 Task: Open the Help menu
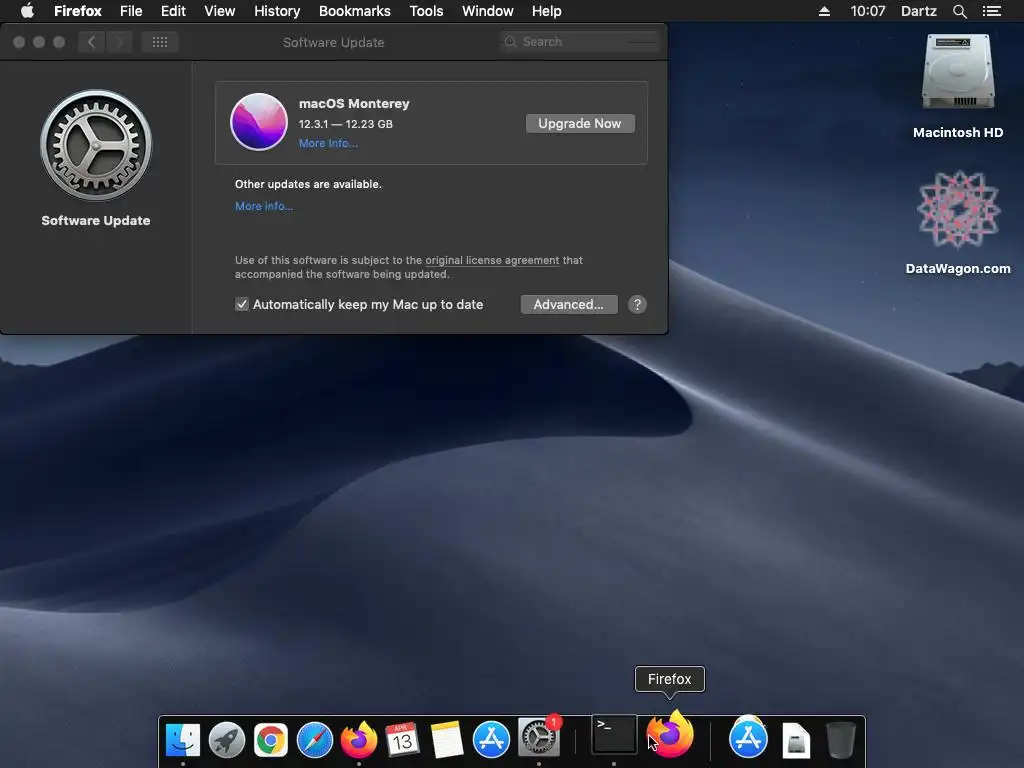tap(547, 11)
